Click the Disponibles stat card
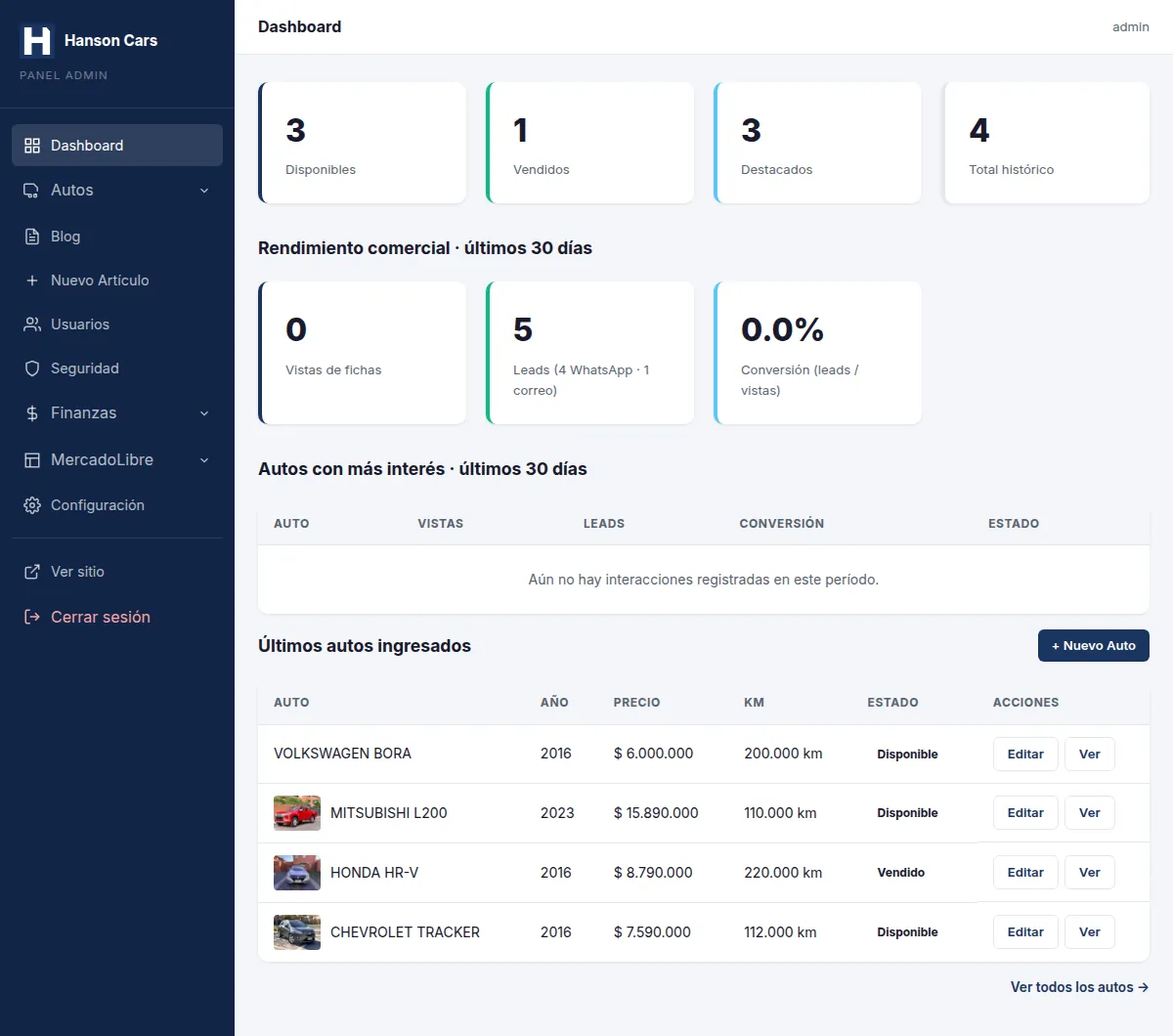 (363, 143)
